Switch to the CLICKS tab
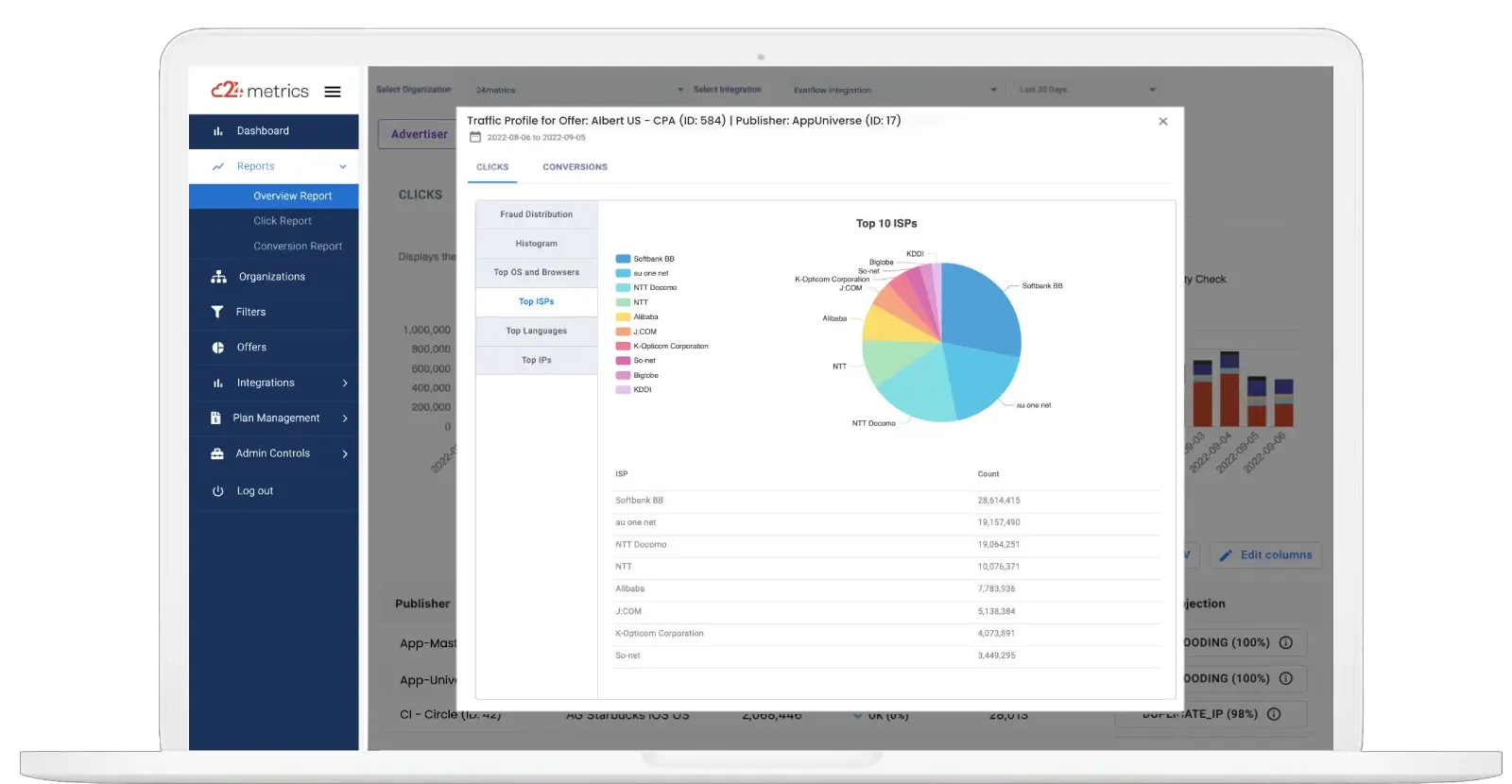This screenshot has width=1512, height=784. pos(492,167)
